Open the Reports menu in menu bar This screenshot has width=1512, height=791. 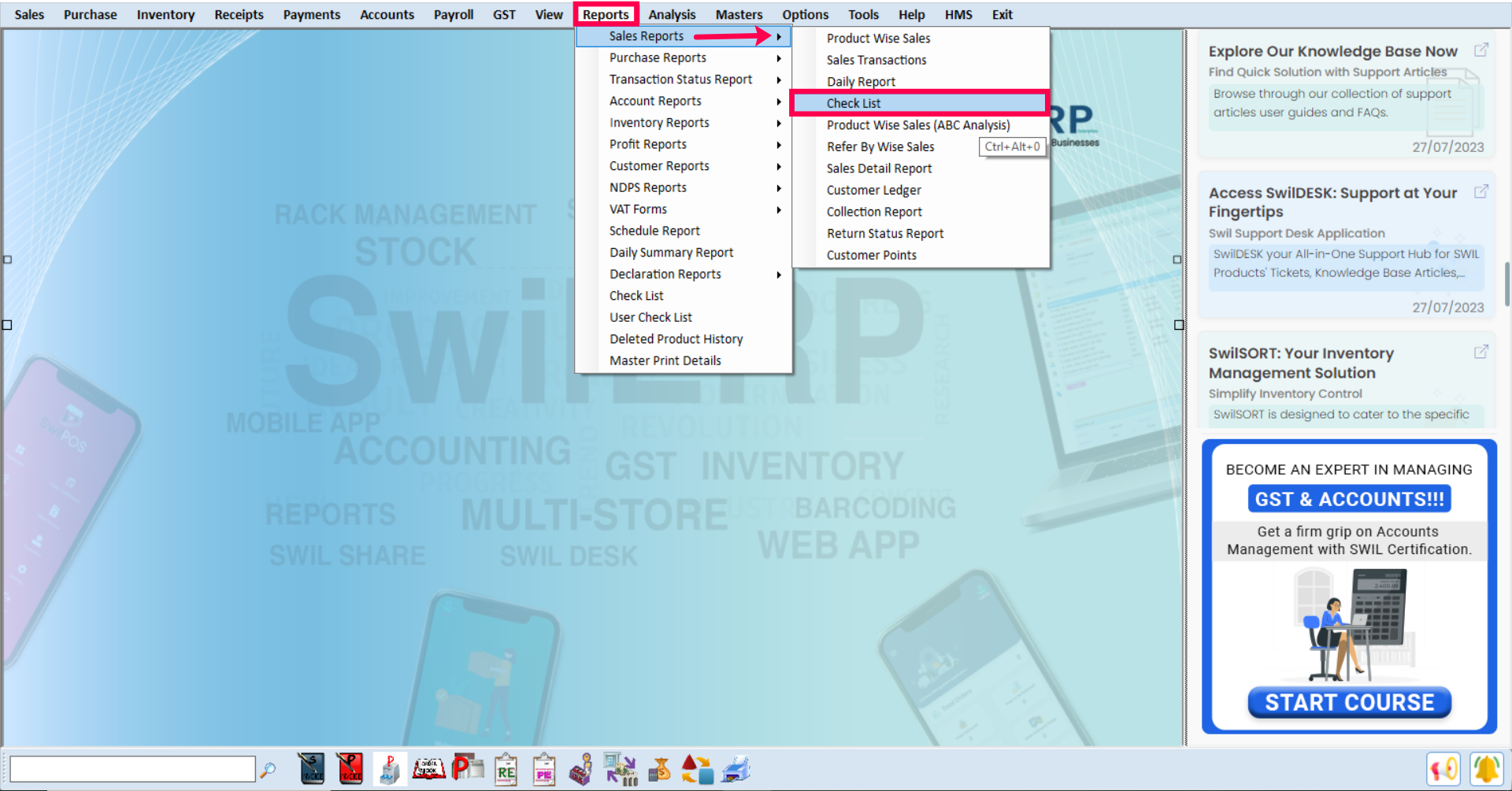click(606, 14)
